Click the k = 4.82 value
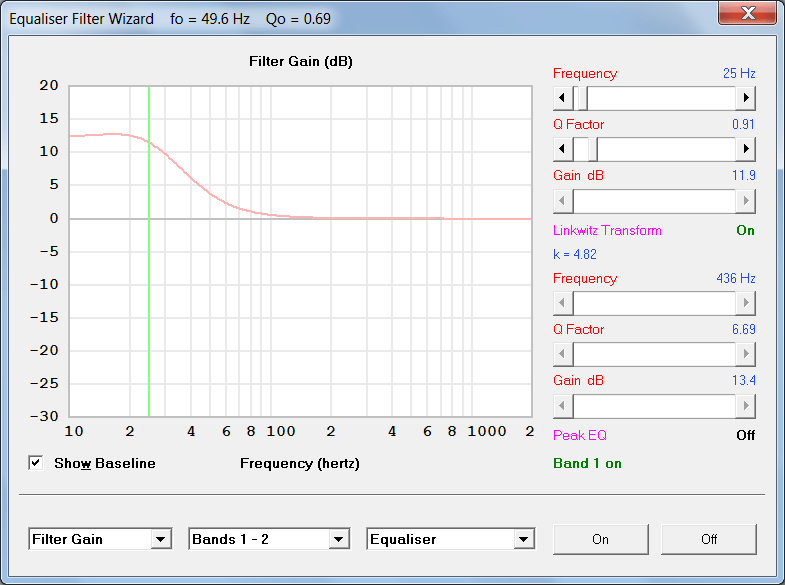 [575, 254]
